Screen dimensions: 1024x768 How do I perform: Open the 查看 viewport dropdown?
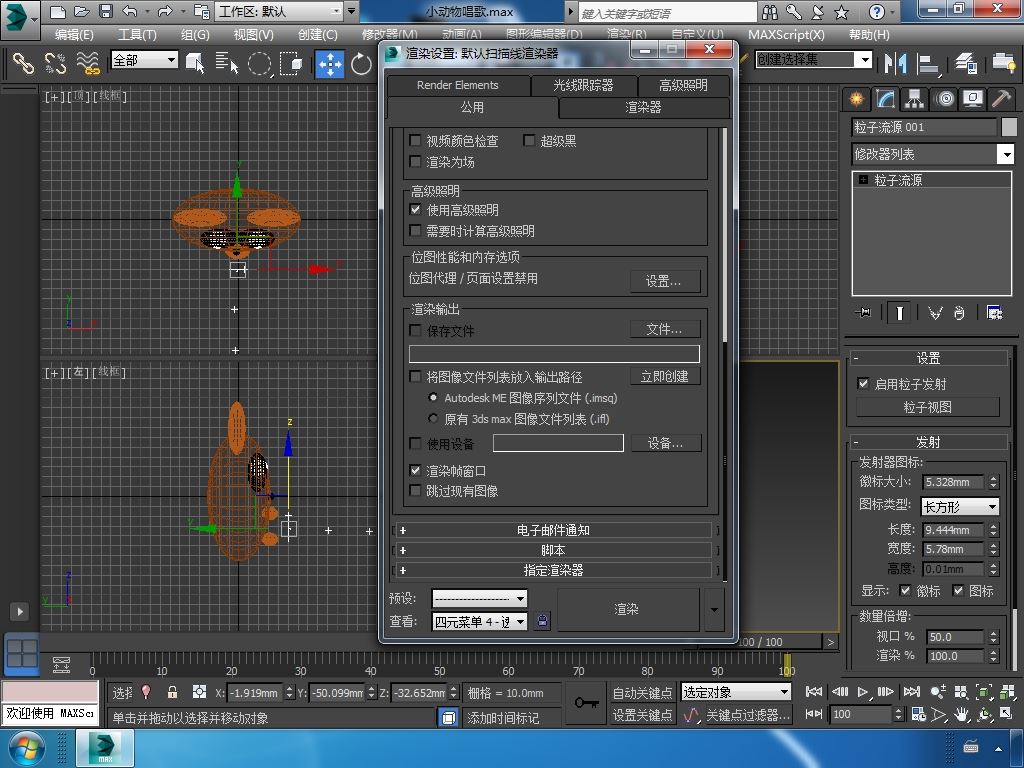pyautogui.click(x=479, y=621)
